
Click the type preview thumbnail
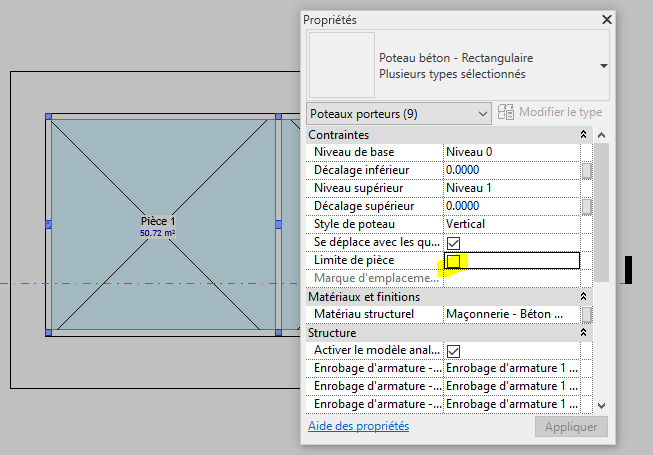[339, 65]
